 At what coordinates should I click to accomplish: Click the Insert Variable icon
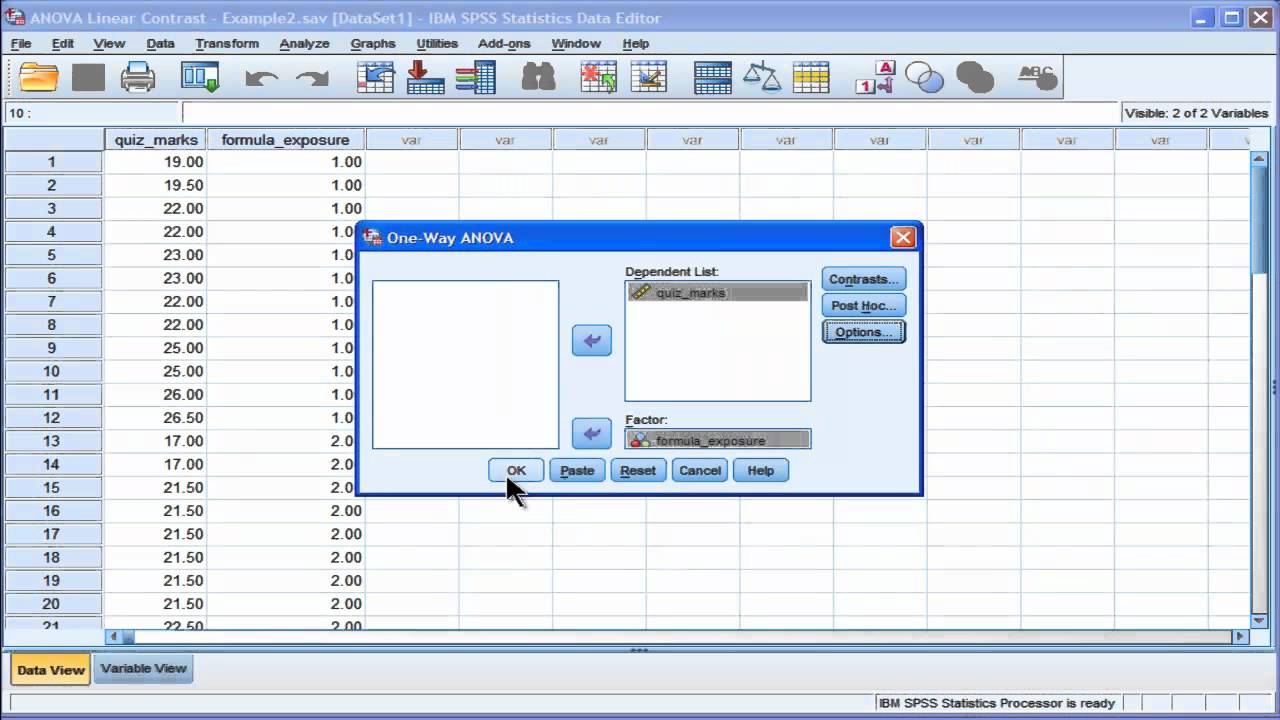coord(648,77)
